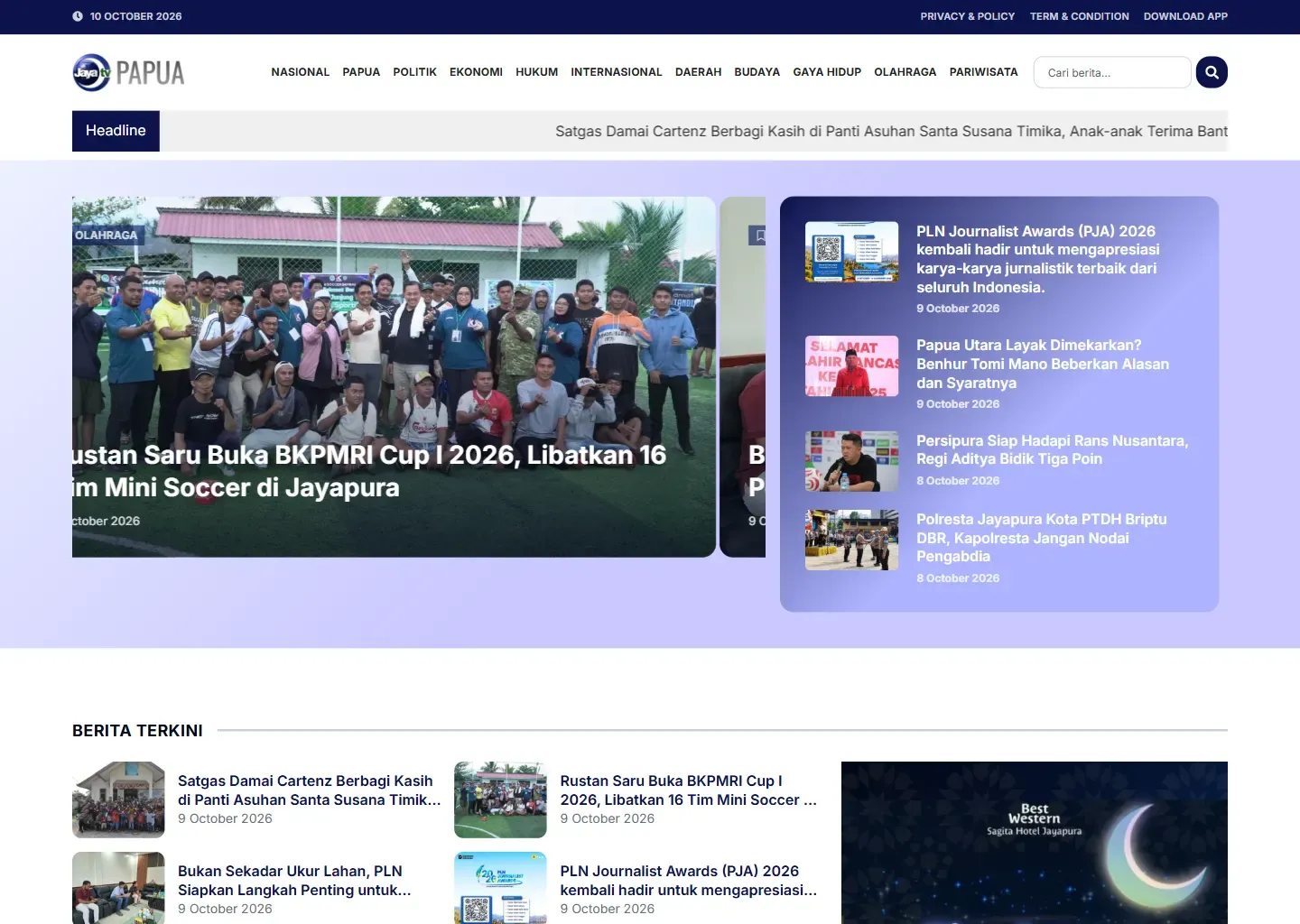Focus the 'Cari berita...' search field
The height and width of the screenshot is (924, 1300).
[1112, 72]
